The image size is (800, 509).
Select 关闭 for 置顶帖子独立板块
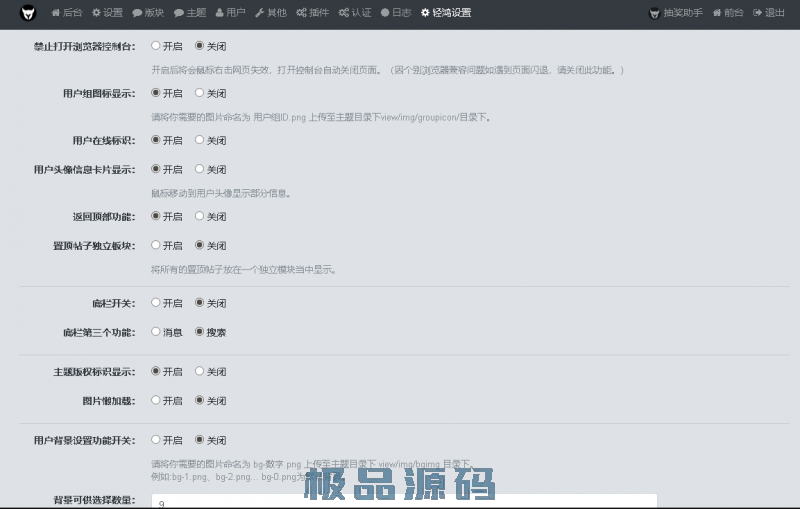[x=199, y=245]
